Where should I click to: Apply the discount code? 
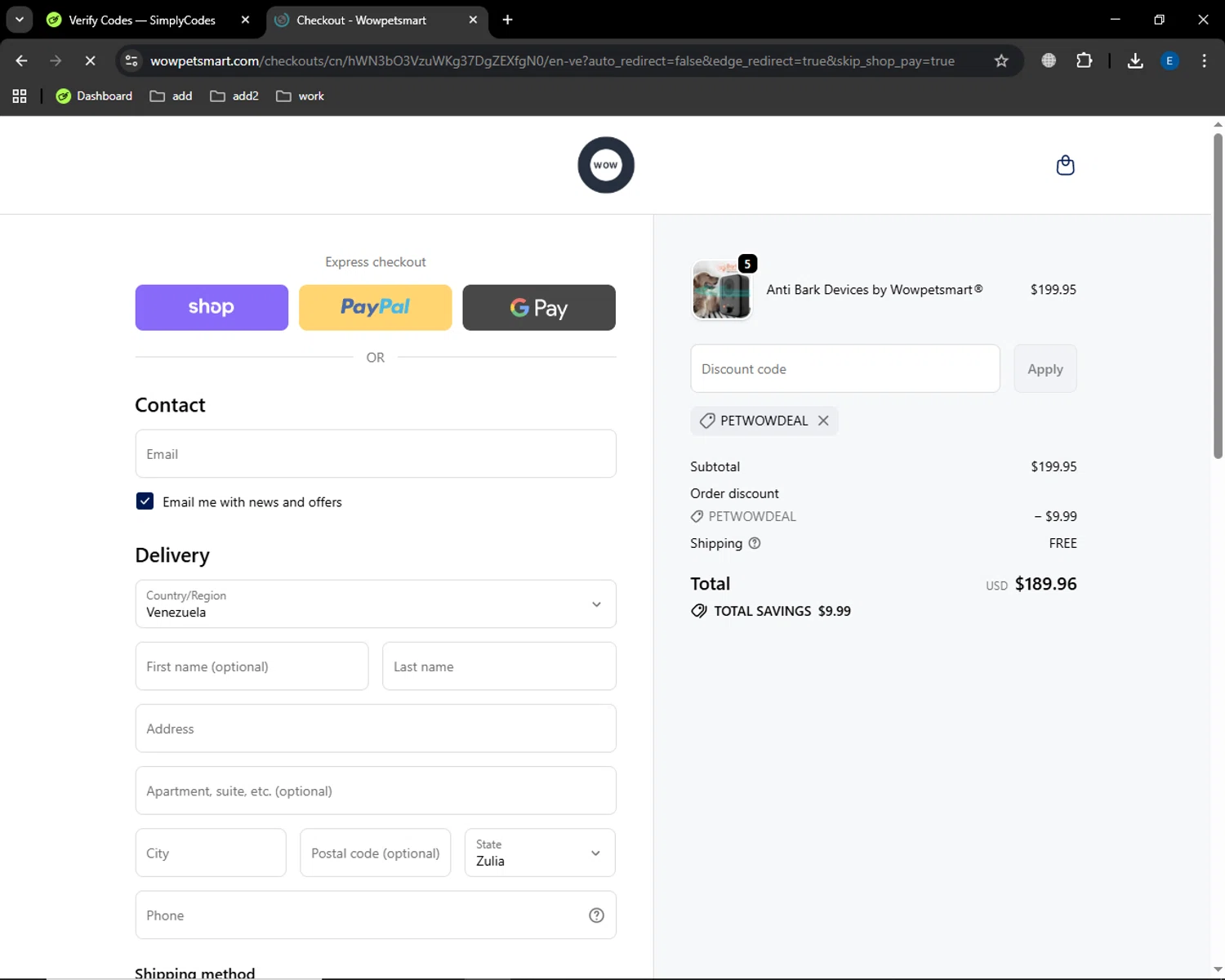1045,369
